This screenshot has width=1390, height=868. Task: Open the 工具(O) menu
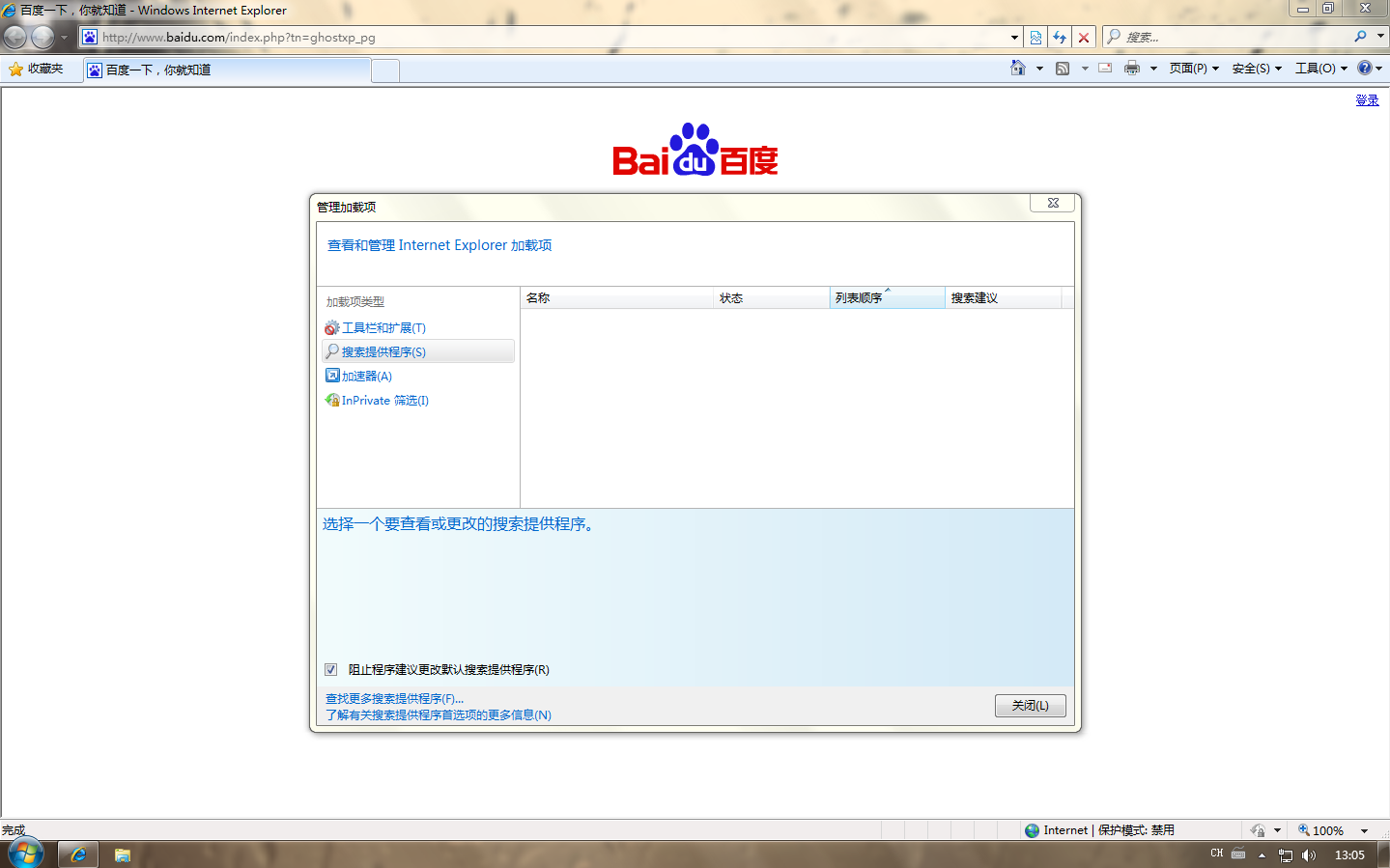click(x=1321, y=69)
